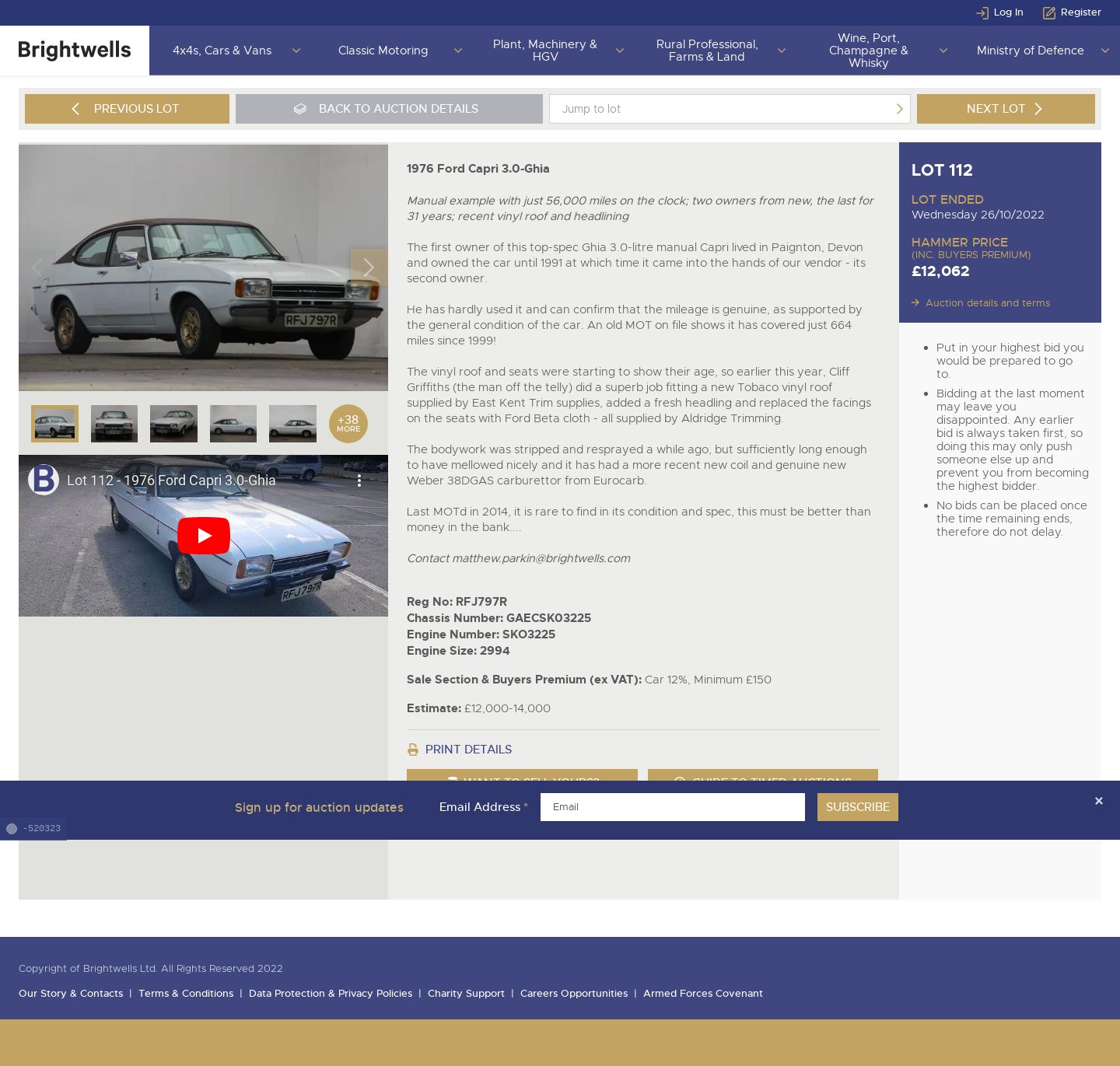Click the Log In text link
1120x1066 pixels.
pos(1008,12)
